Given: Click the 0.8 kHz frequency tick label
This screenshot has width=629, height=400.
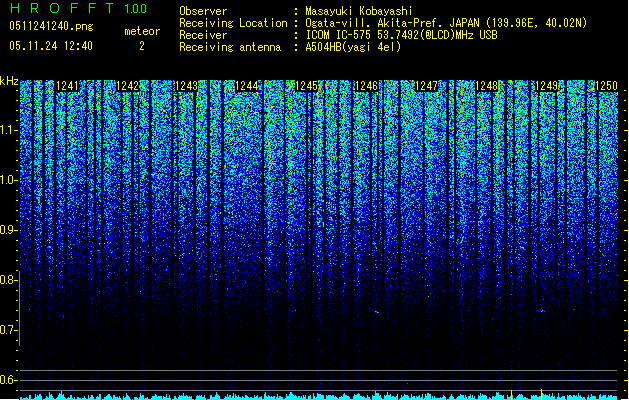Looking at the screenshot, I should 9,280.
